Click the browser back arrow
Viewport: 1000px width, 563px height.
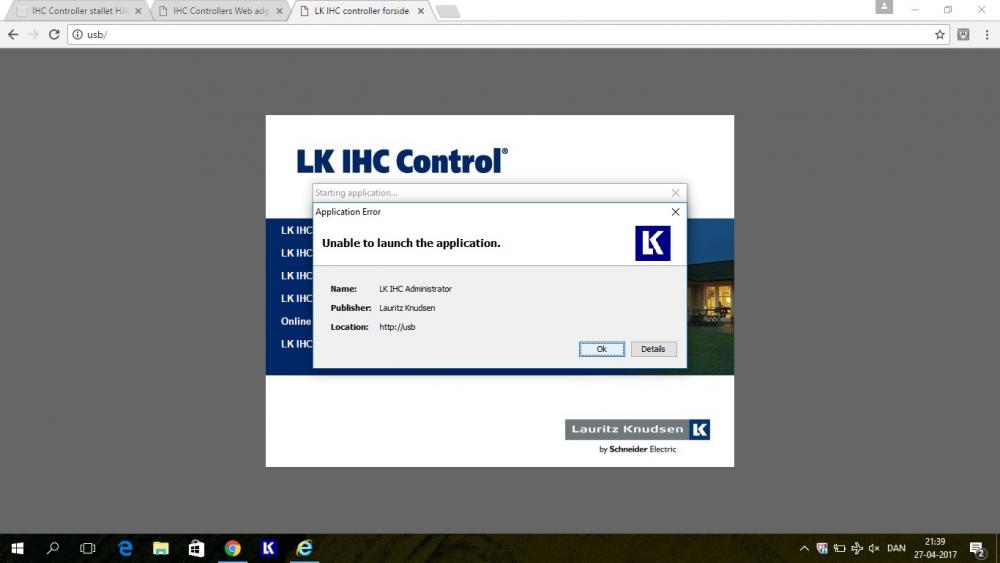13,34
